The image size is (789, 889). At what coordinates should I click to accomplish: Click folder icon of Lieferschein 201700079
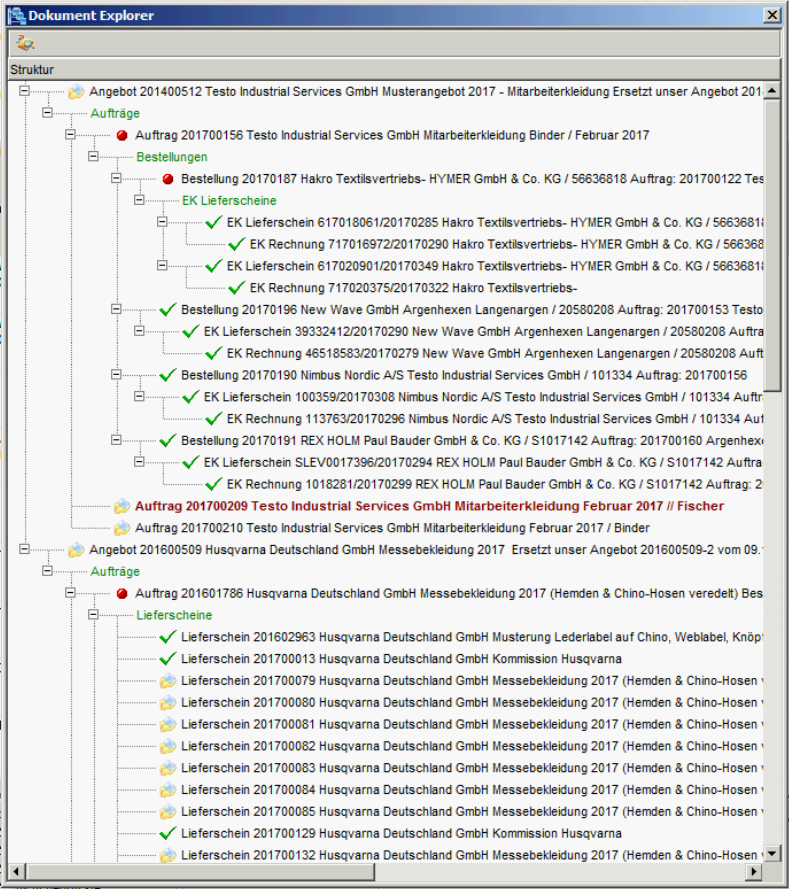click(x=167, y=681)
